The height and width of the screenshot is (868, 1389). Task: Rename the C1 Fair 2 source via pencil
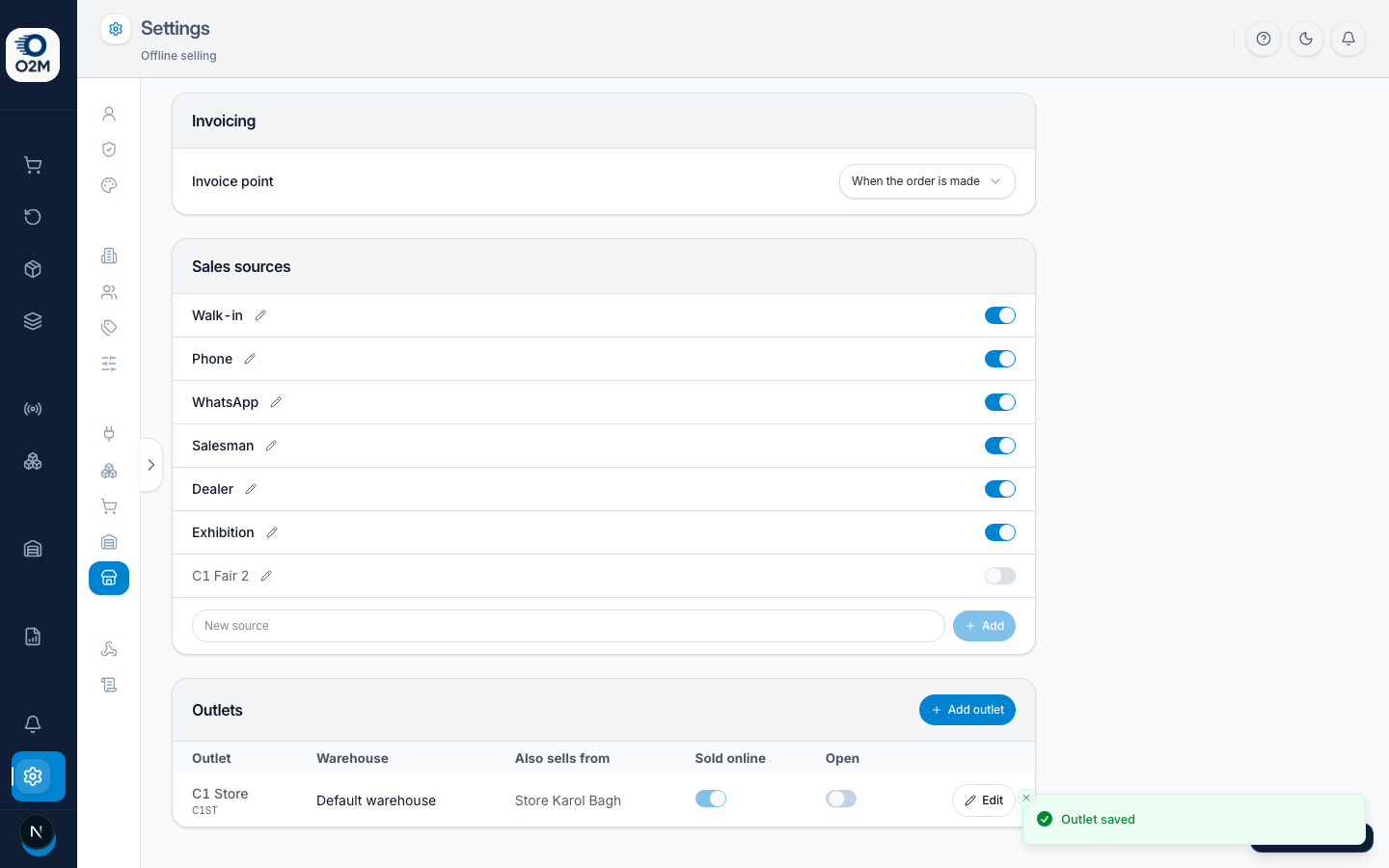coord(266,576)
